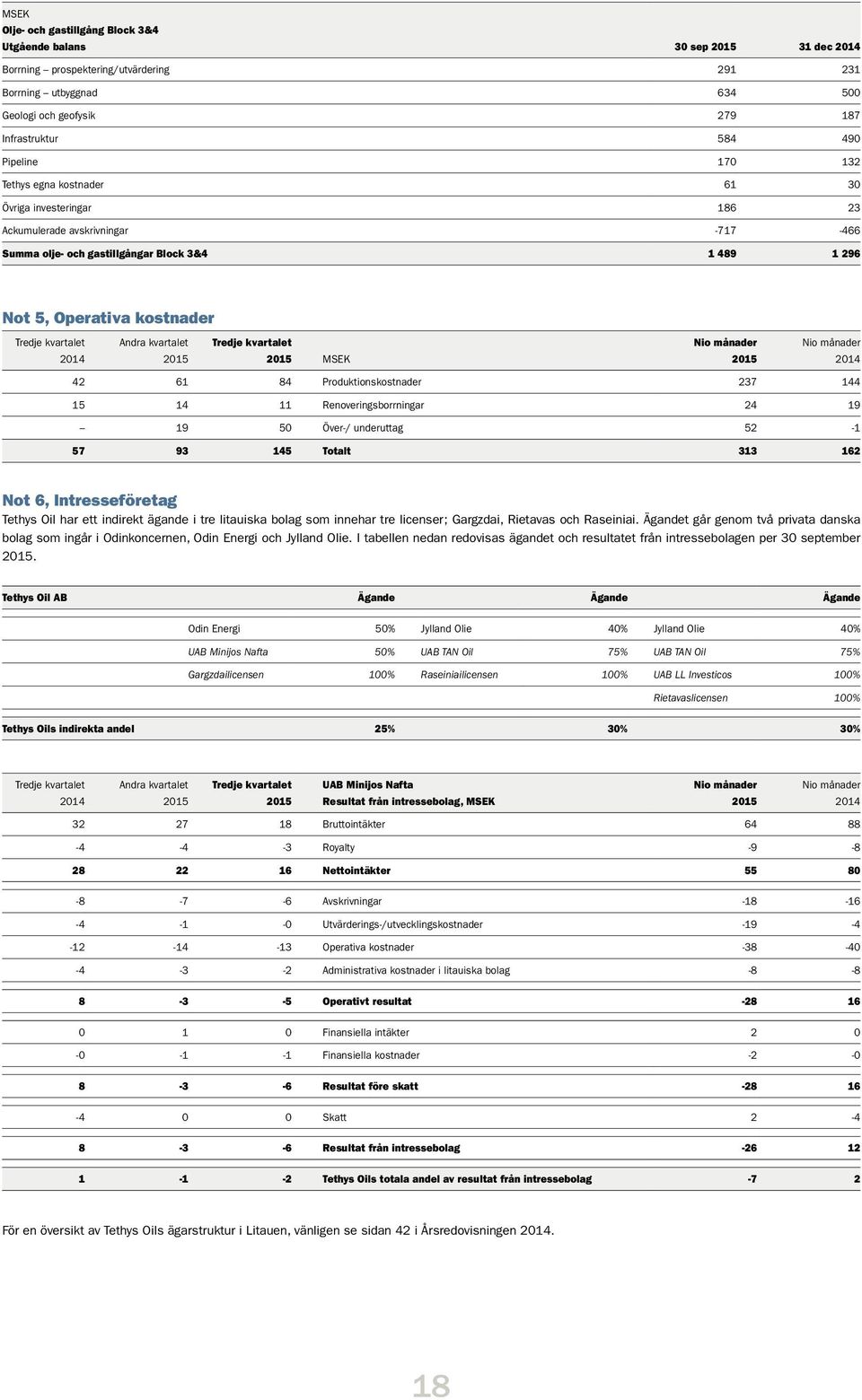Select the 'Bruttointäkter' row label
This screenshot has width=862, height=1400.
pyautogui.click(x=354, y=825)
